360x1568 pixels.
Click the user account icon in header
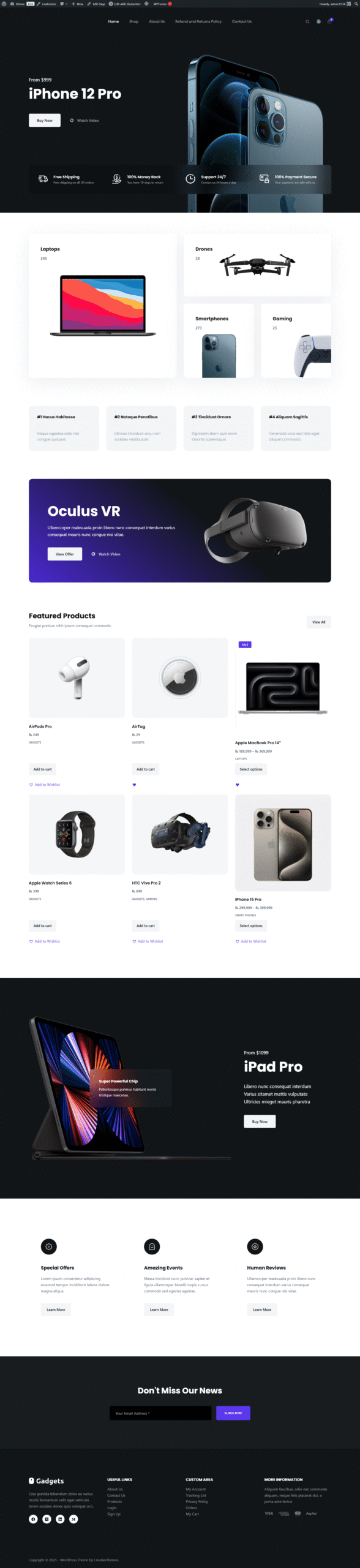[318, 21]
